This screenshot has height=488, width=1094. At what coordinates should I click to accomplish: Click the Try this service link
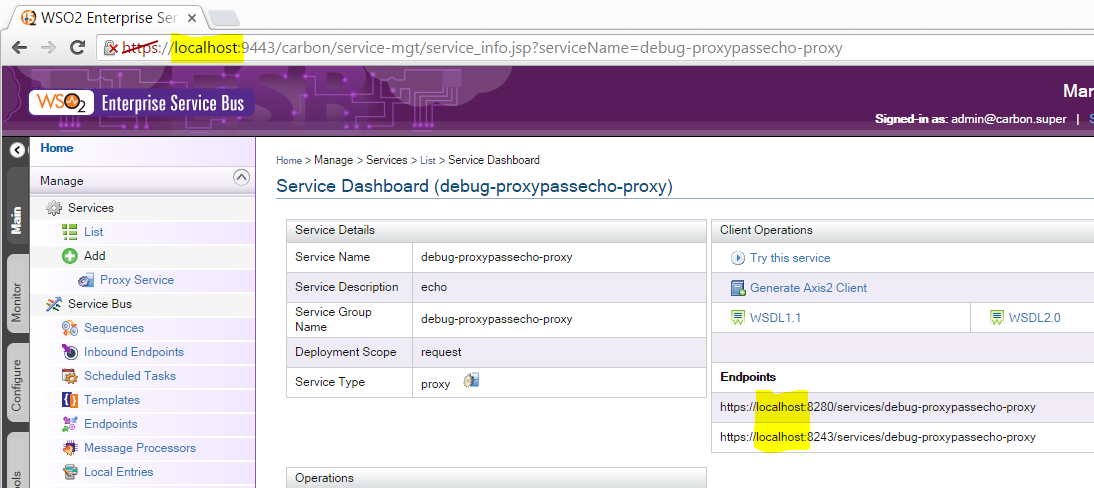point(790,258)
